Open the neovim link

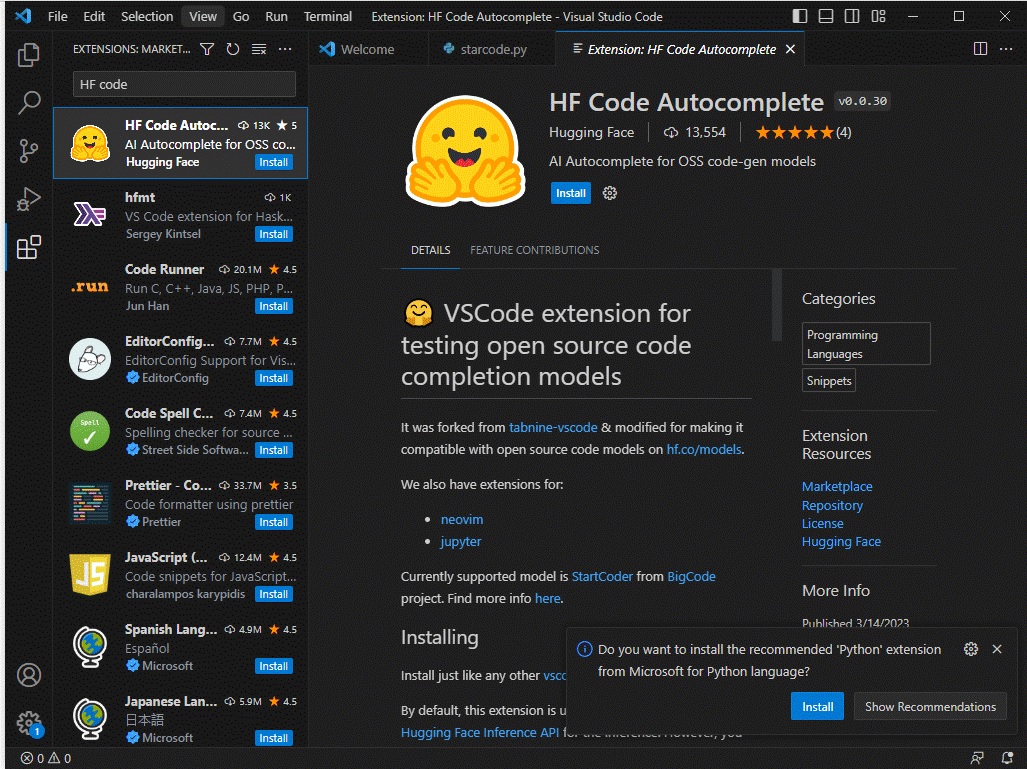[x=462, y=519]
